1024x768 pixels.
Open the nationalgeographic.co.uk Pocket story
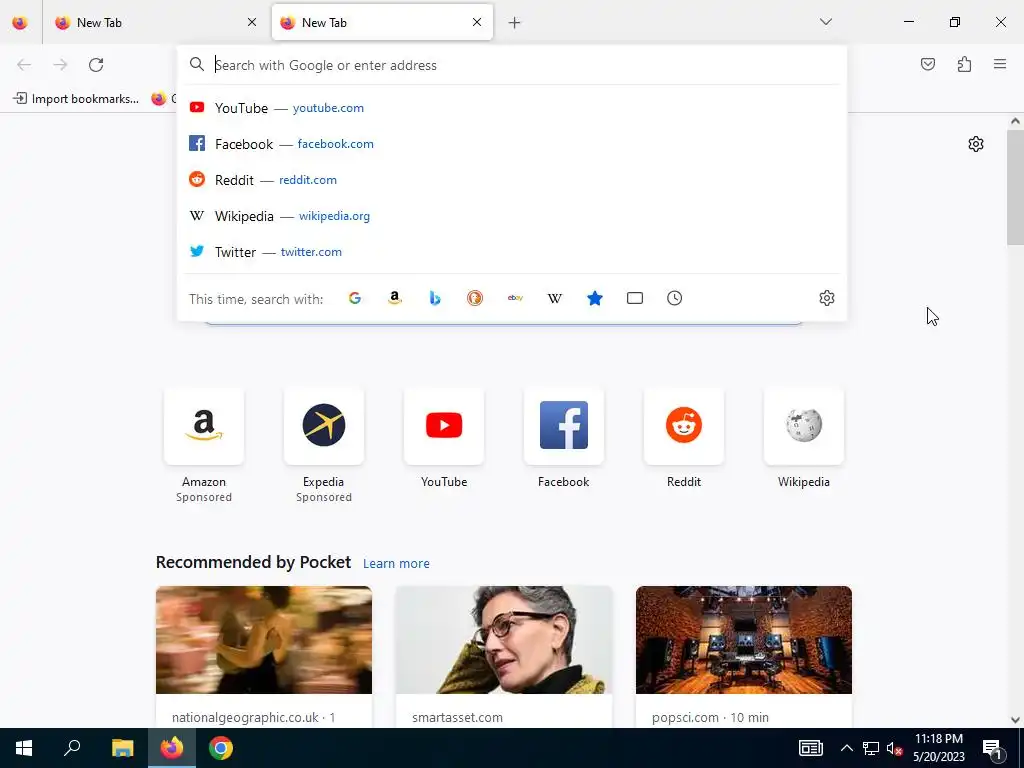(x=264, y=657)
